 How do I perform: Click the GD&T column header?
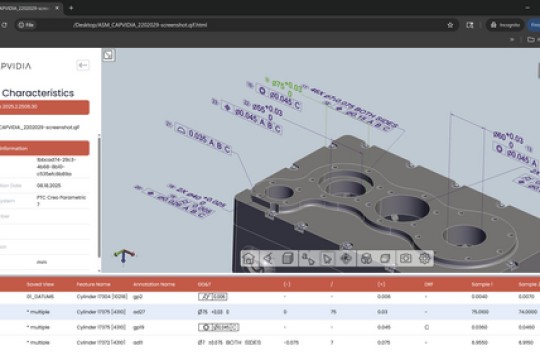[204, 284]
